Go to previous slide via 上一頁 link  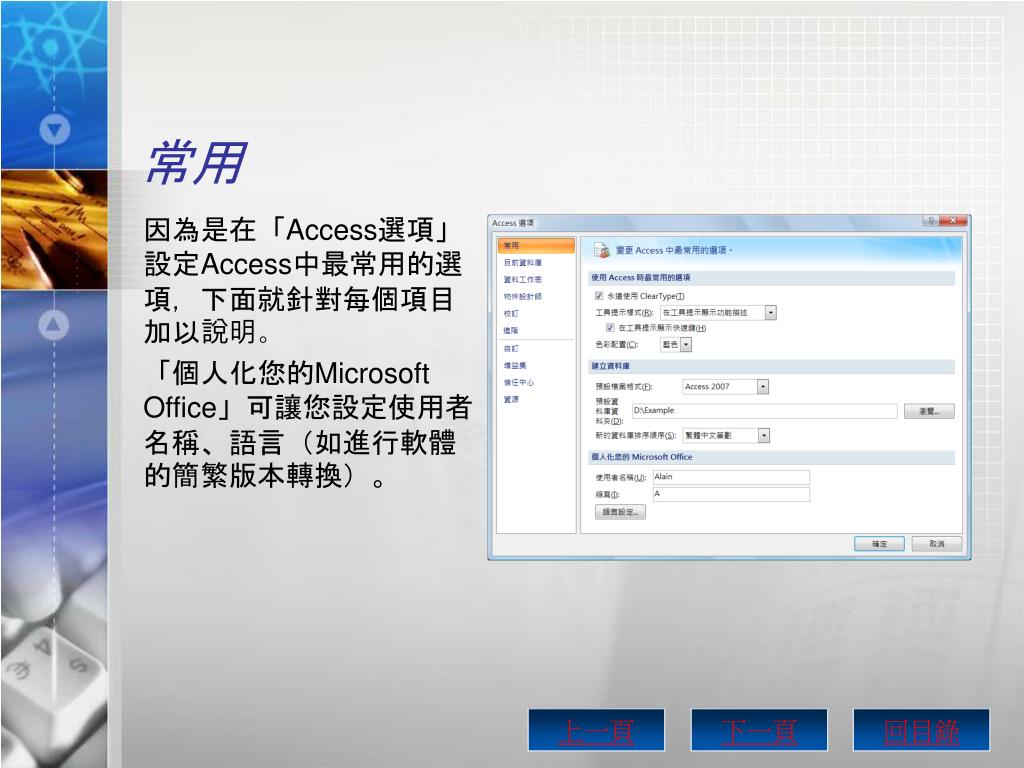tap(596, 731)
